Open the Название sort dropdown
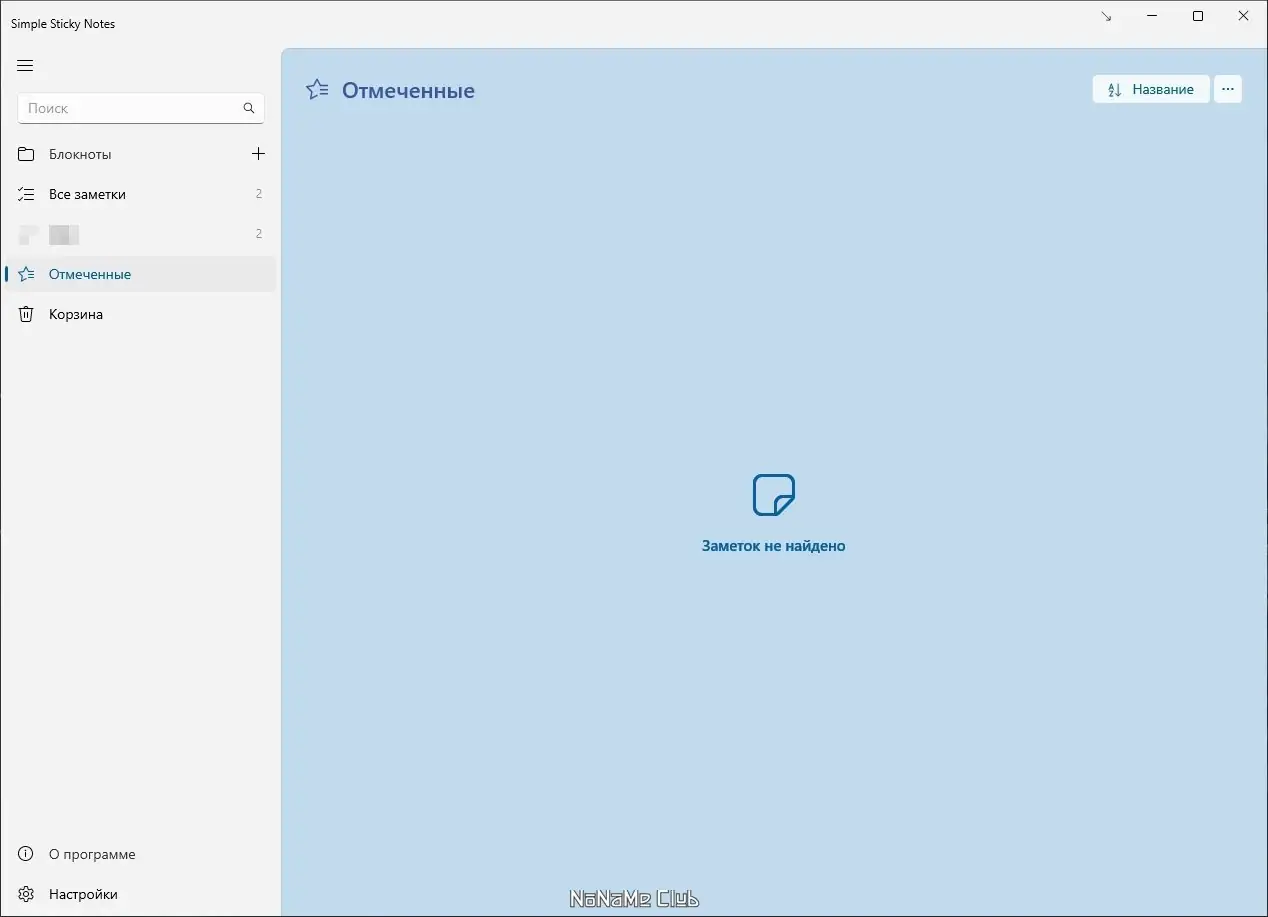 [x=1151, y=89]
